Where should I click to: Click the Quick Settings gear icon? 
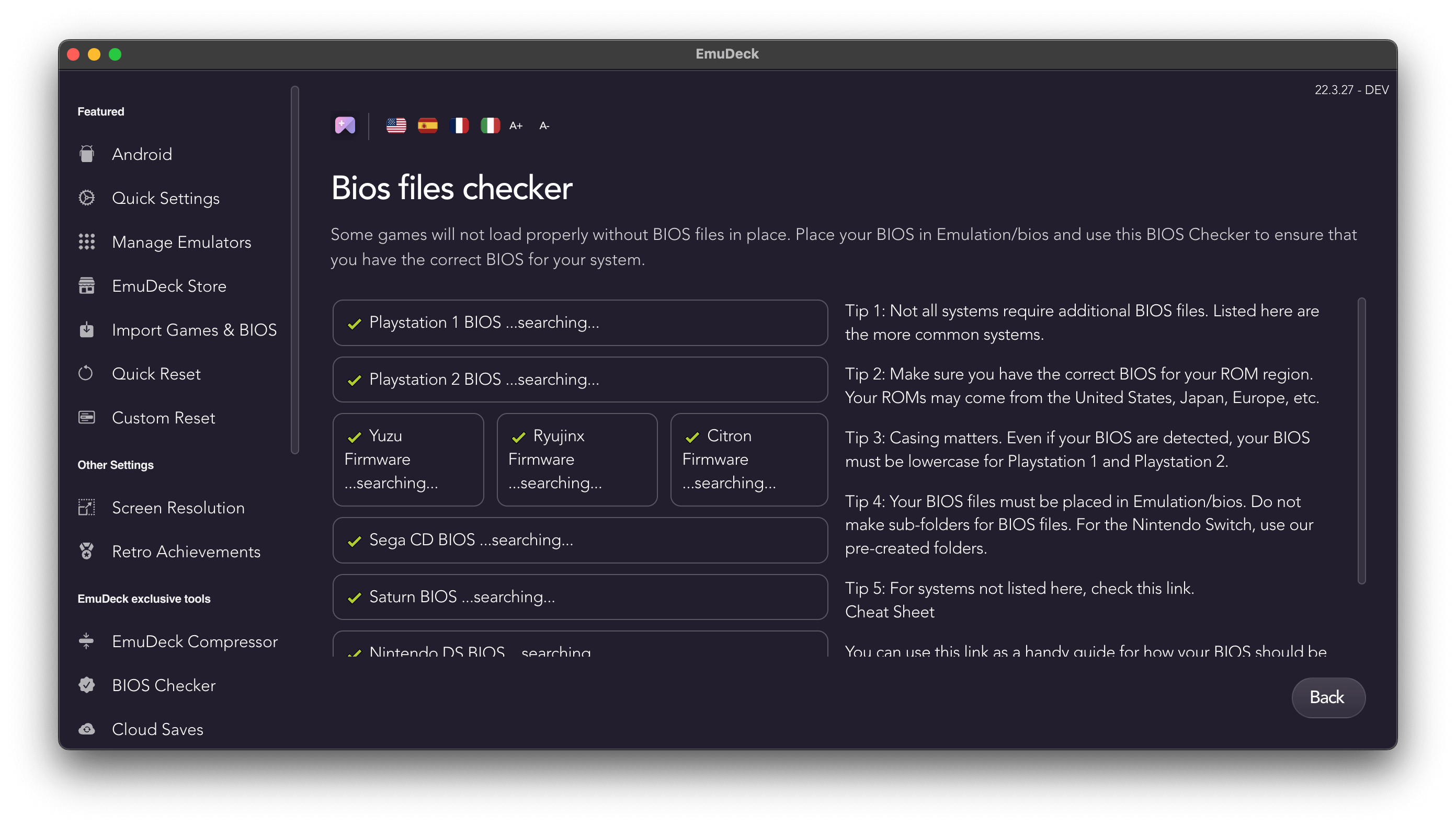[86, 198]
